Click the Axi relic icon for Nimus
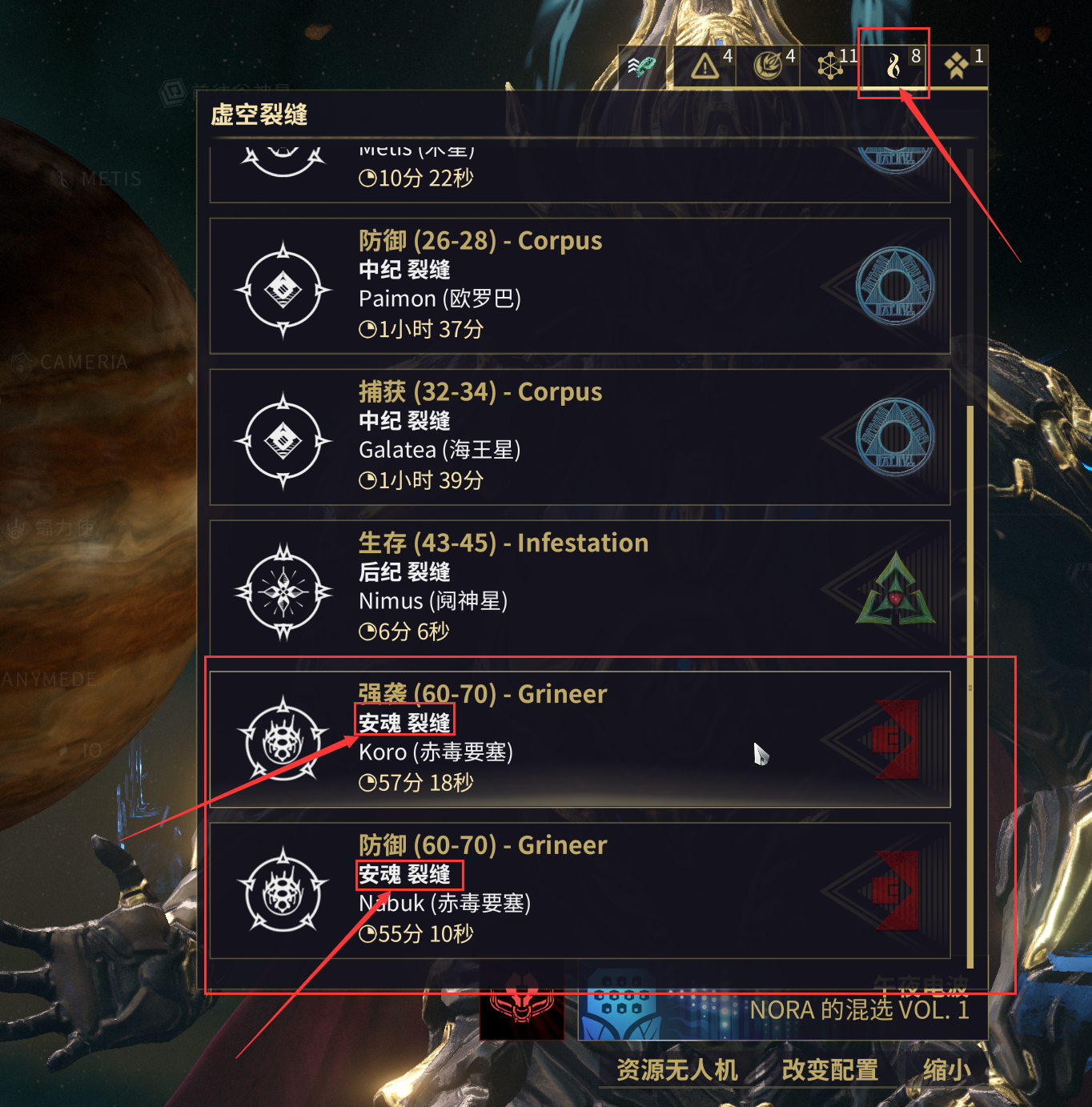 (x=283, y=592)
